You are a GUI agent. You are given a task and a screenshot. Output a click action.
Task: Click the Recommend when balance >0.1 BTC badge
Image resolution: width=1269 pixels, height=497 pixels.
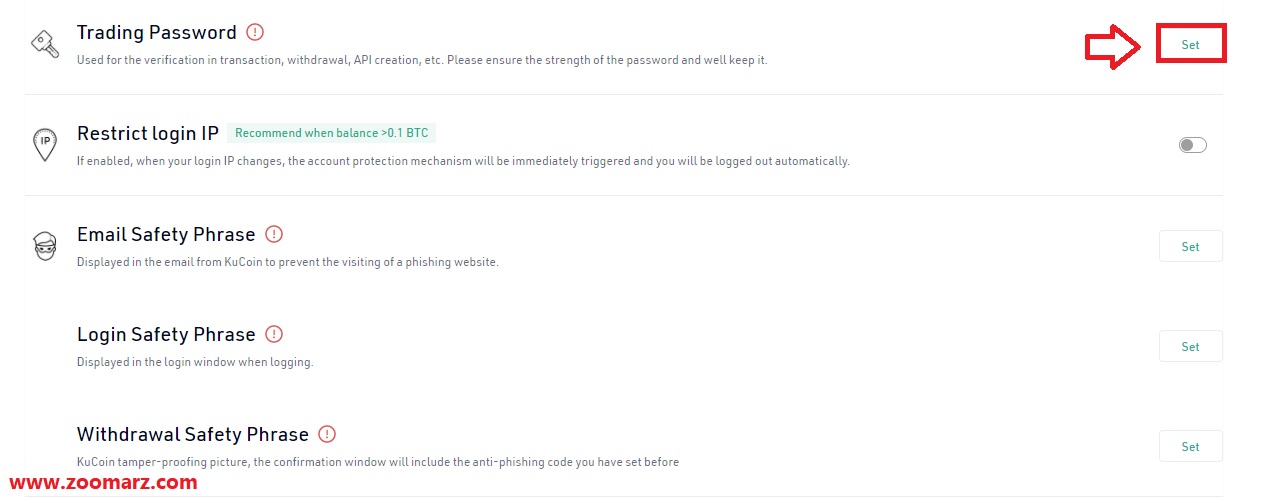(x=331, y=133)
